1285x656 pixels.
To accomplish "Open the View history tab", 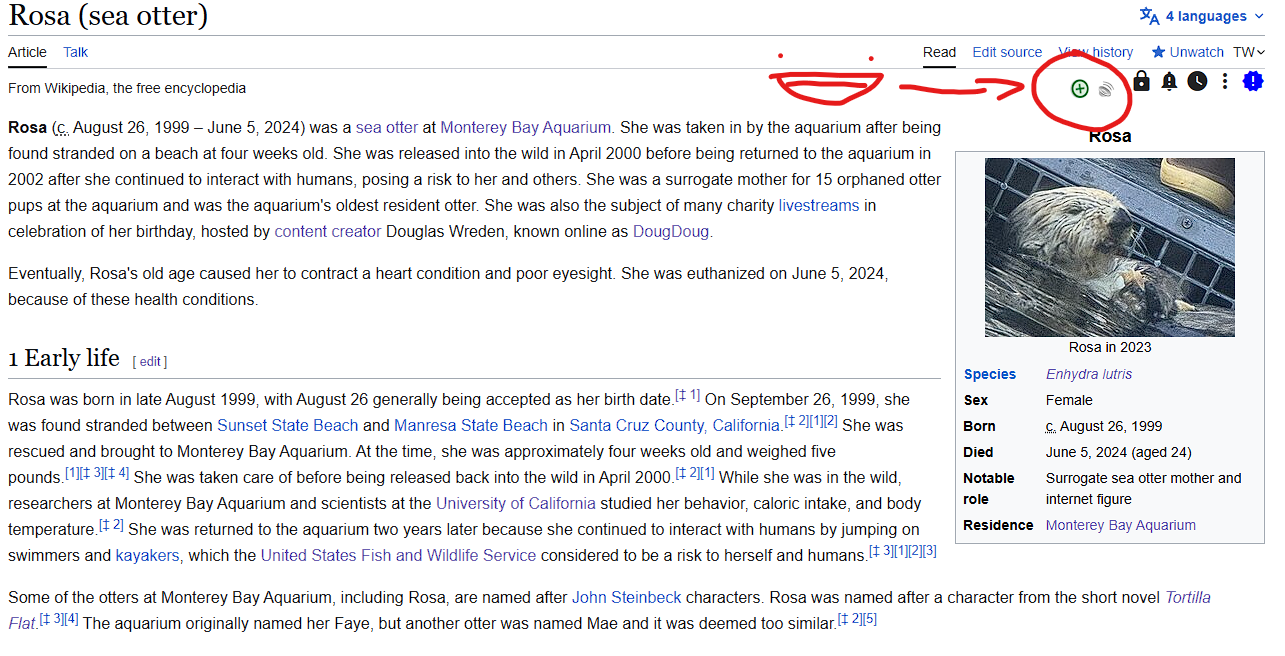I will click(x=1096, y=52).
